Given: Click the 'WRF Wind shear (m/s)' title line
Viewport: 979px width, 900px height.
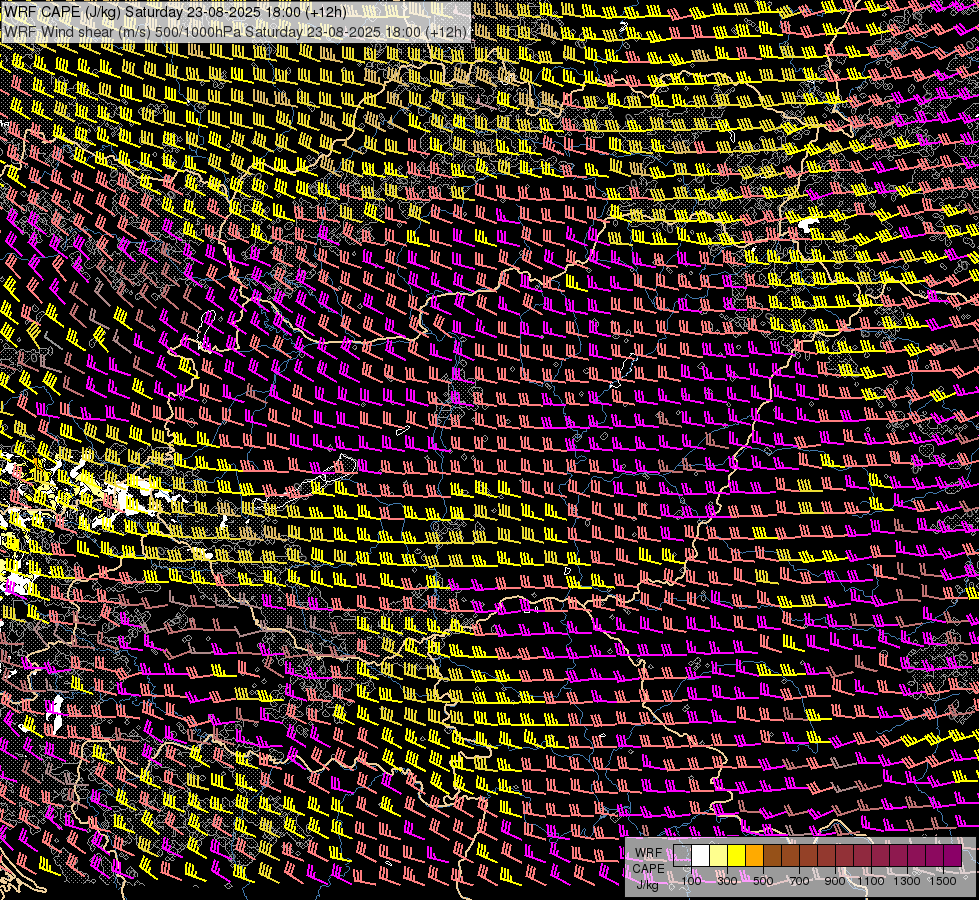Looking at the screenshot, I should [235, 32].
